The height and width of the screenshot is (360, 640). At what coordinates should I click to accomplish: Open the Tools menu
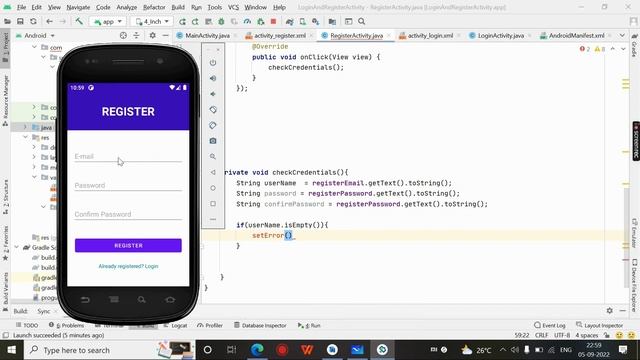tap(214, 7)
